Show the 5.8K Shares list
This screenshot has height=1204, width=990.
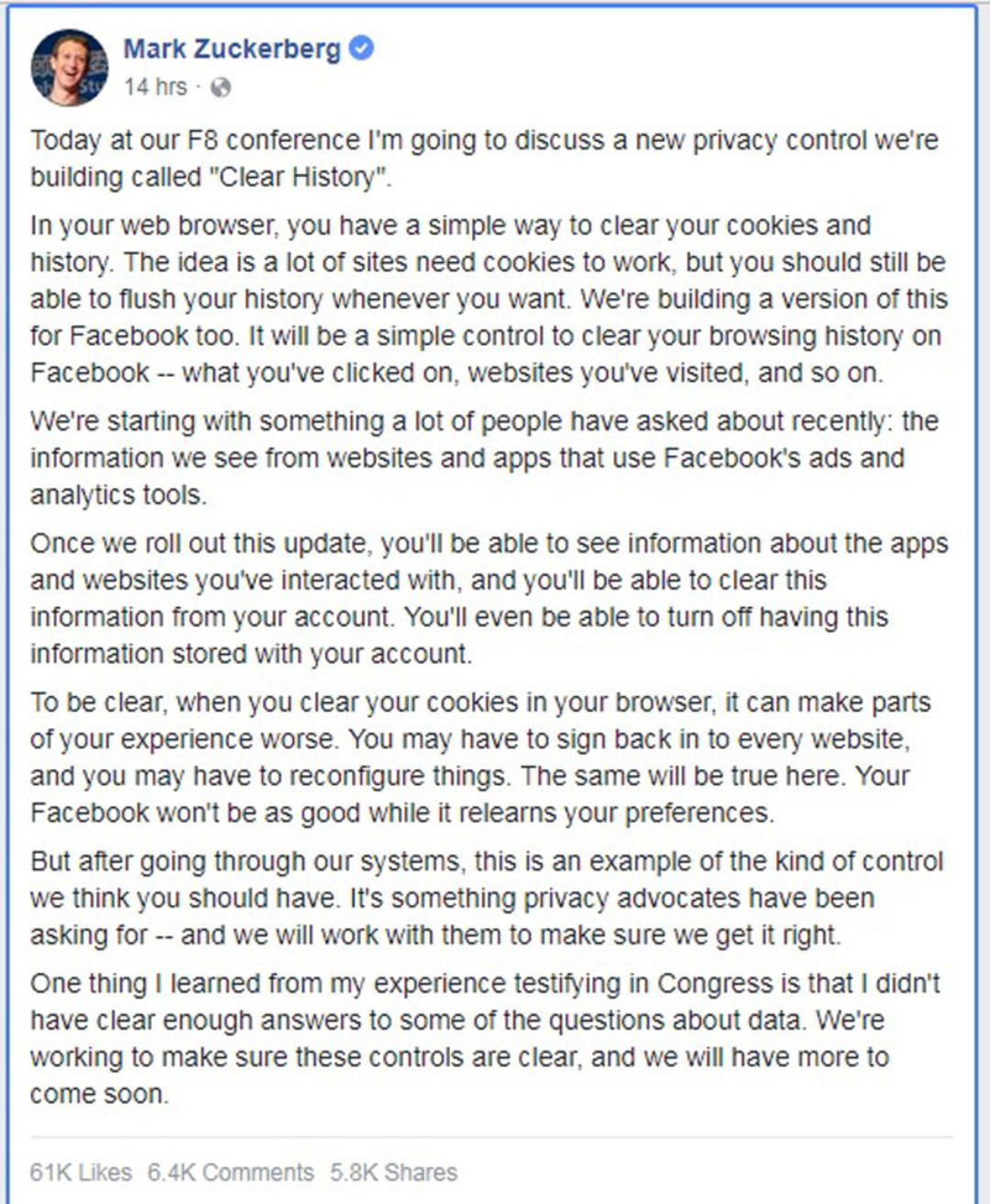click(x=393, y=1172)
